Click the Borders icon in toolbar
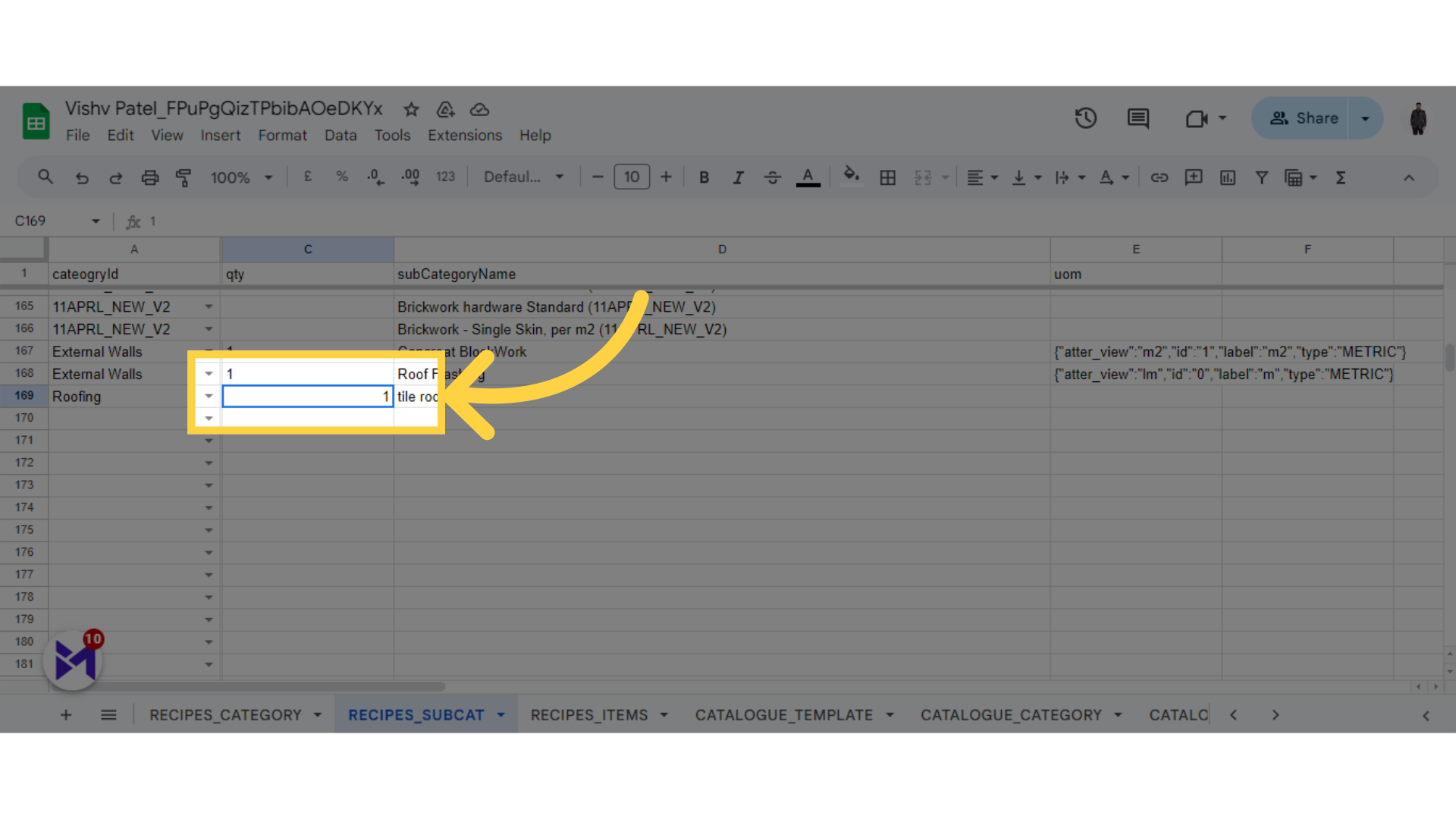 888,178
